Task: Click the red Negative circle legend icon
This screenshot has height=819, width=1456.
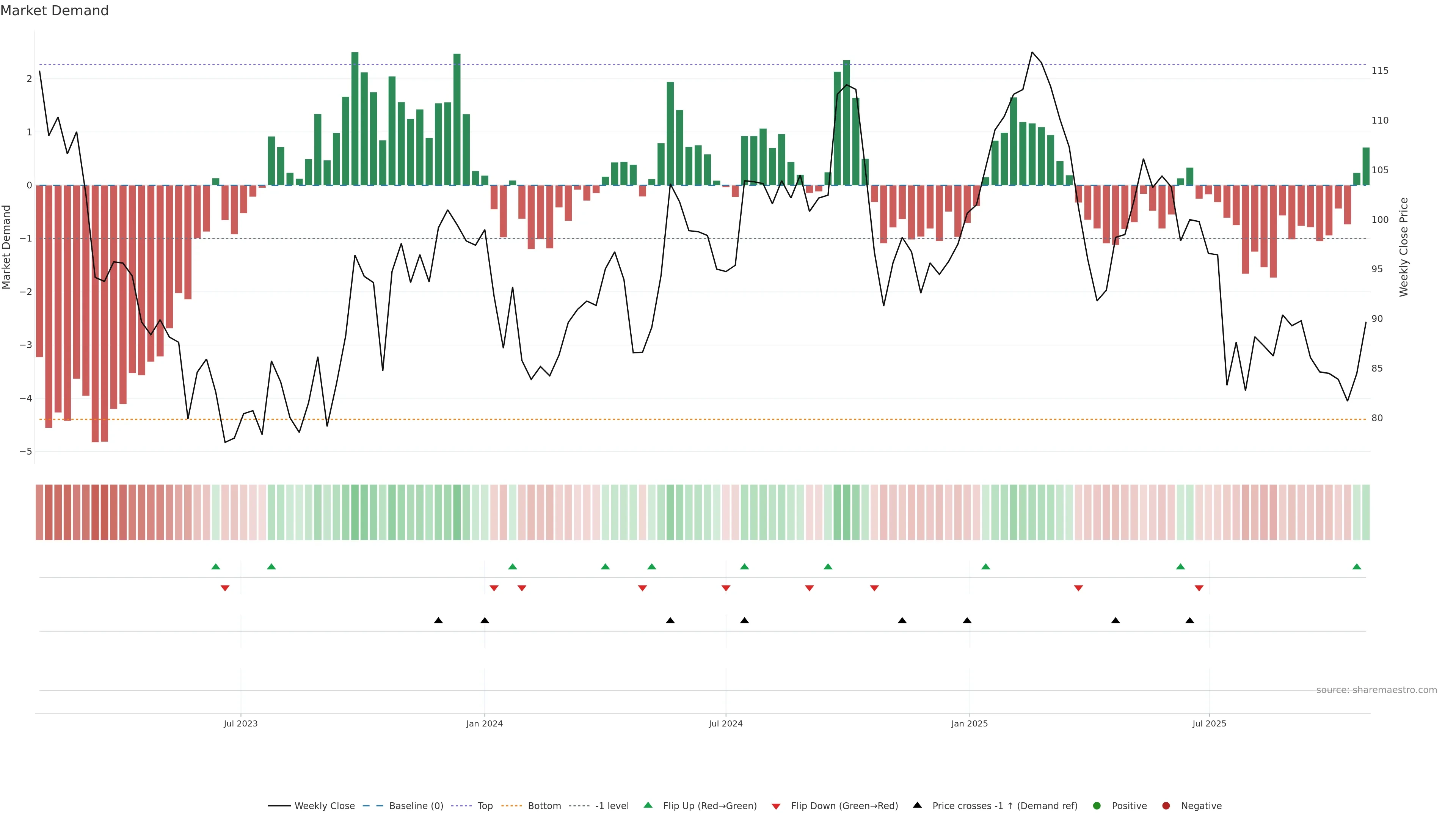Action: point(1166,806)
